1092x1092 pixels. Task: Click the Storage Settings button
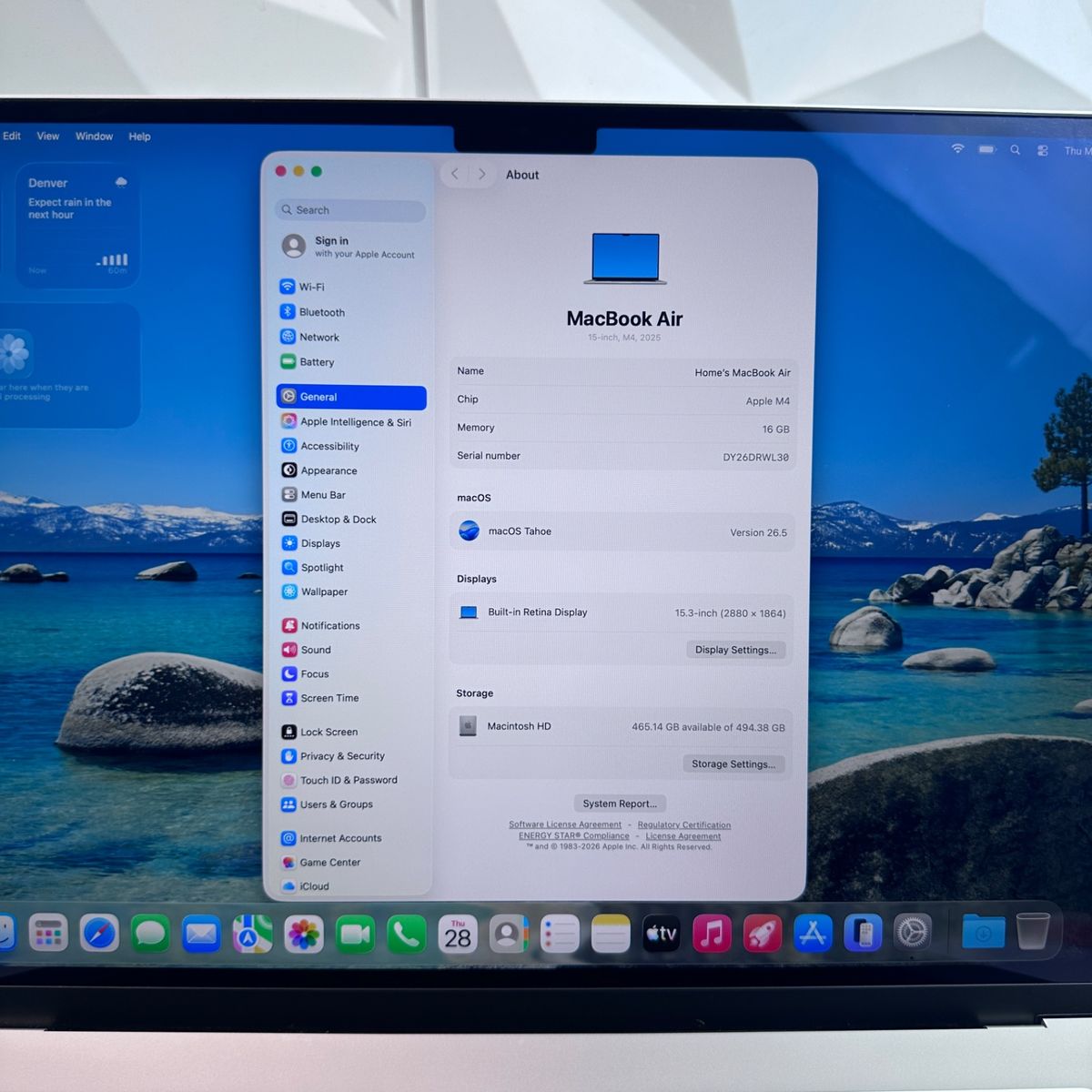pos(733,764)
